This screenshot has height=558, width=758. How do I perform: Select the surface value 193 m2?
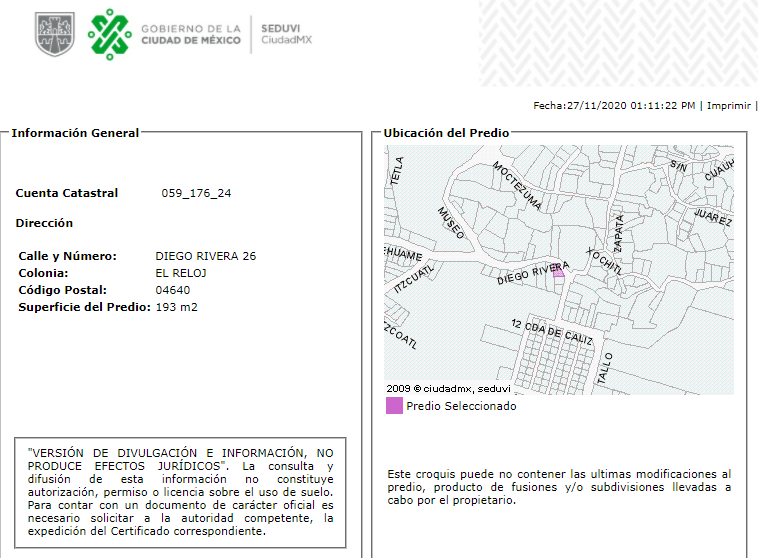(176, 307)
